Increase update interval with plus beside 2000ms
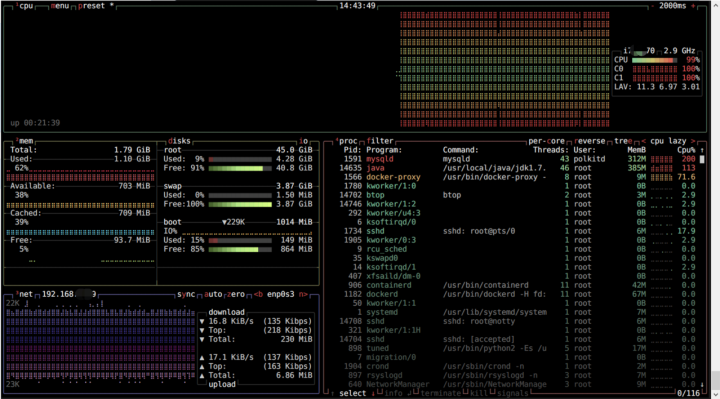Screen dimensions: 720x399 coord(693,6)
